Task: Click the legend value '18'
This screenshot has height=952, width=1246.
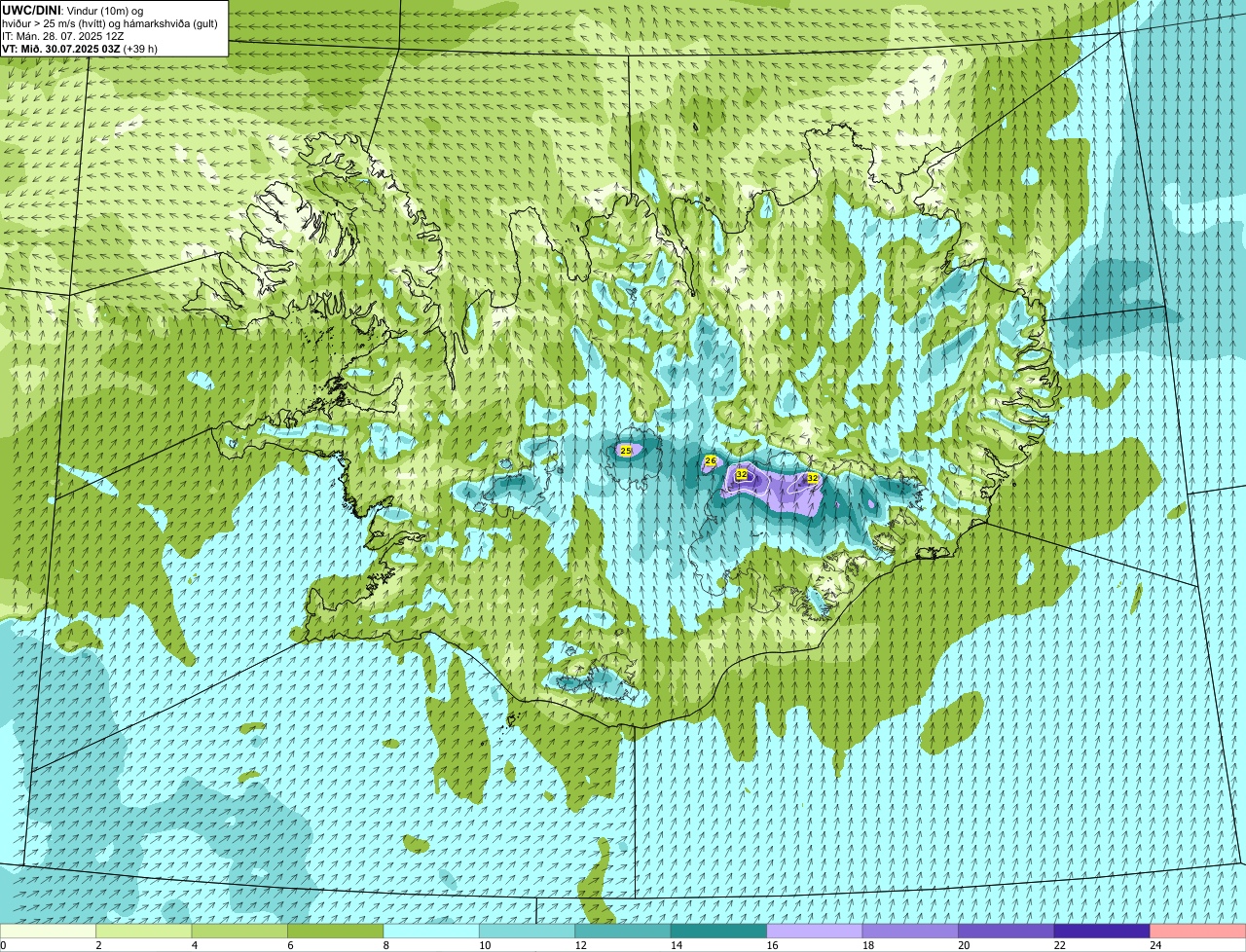Action: pyautogui.click(x=868, y=945)
